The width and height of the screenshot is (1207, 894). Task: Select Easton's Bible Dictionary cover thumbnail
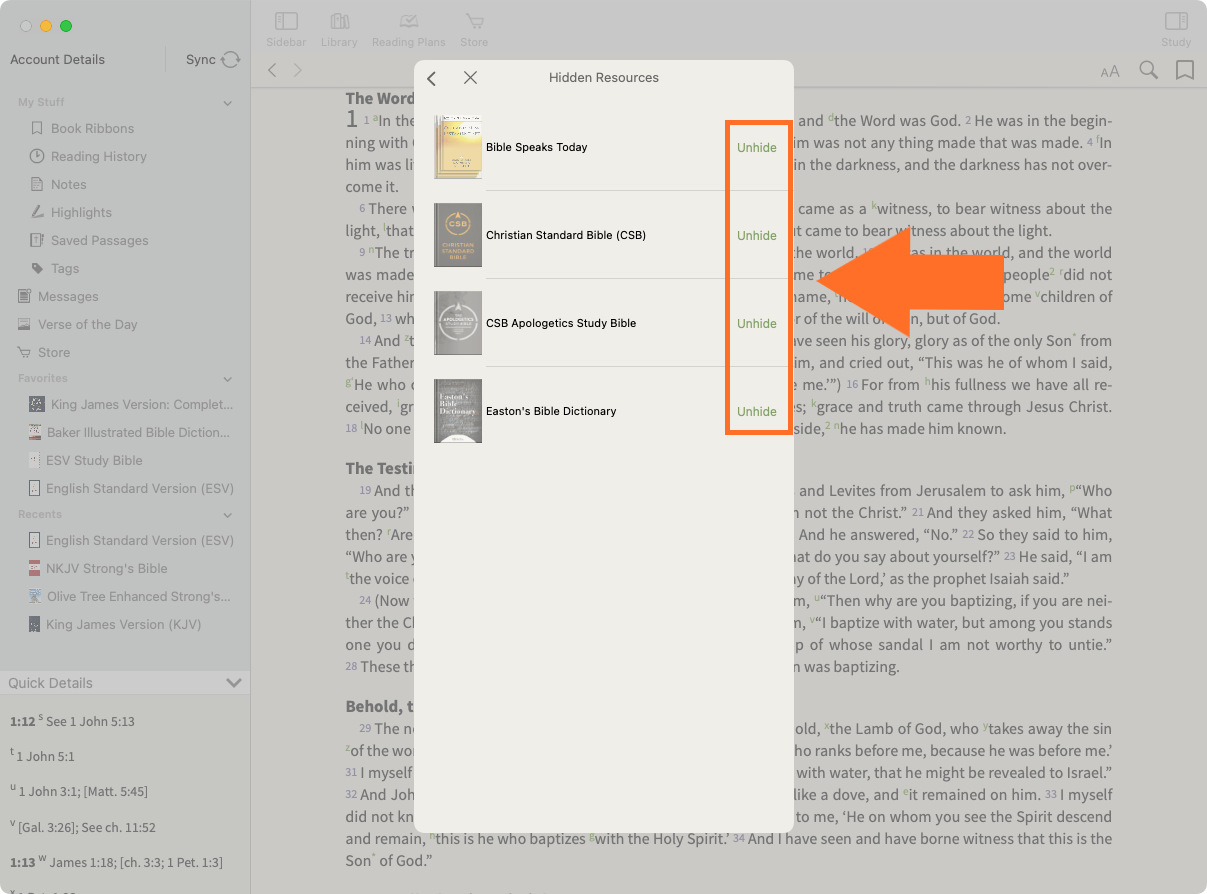coord(458,411)
